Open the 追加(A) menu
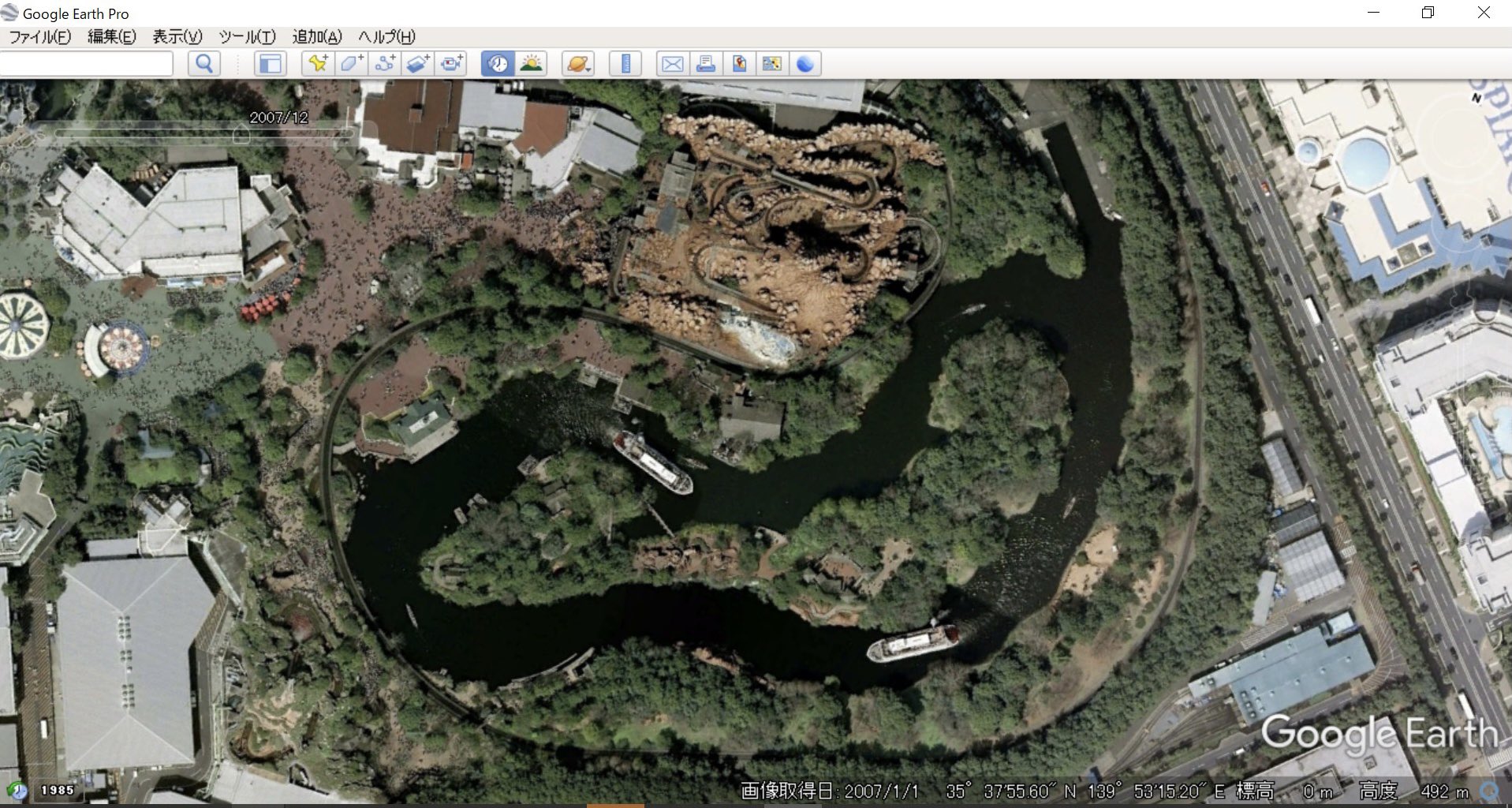Image resolution: width=1512 pixels, height=808 pixels. 317,37
